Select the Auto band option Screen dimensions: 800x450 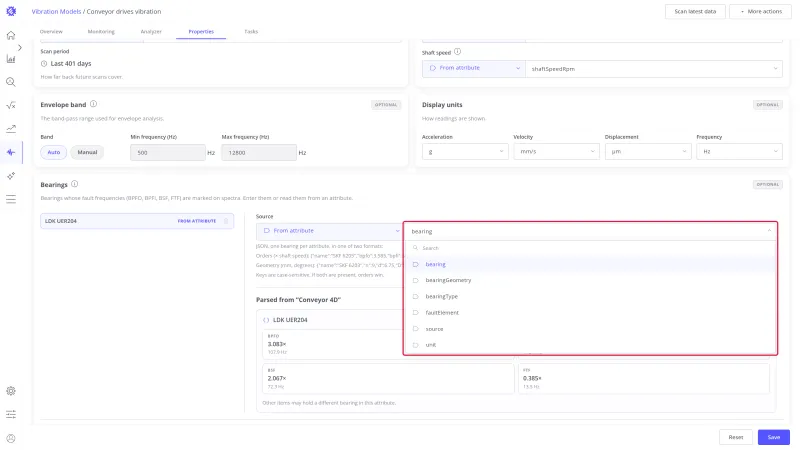[x=54, y=152]
